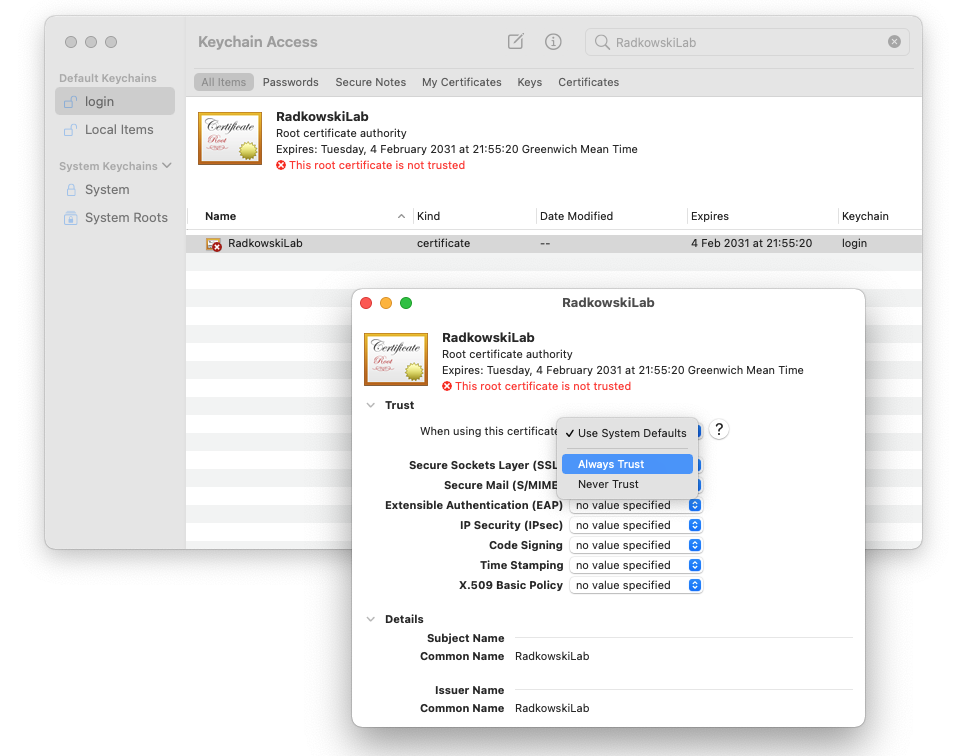
Task: Click the search field containing RadkowskiLab
Action: [747, 42]
